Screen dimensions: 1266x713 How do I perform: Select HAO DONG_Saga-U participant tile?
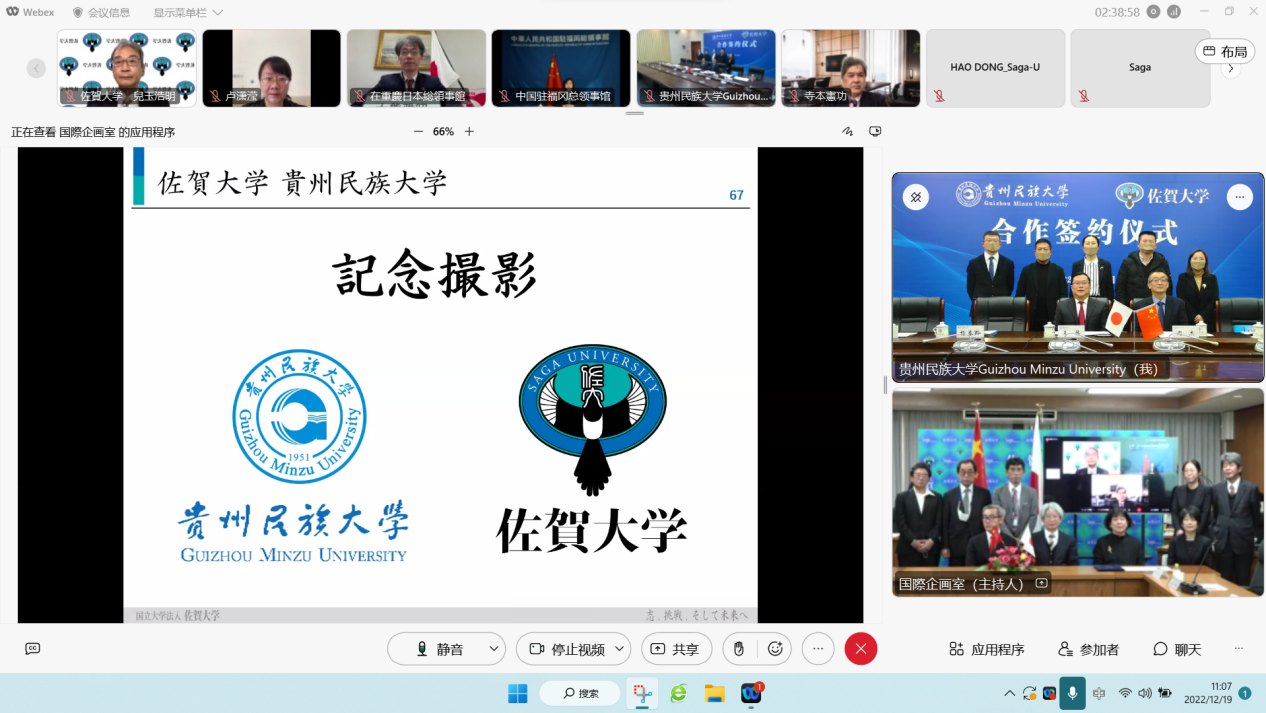coord(995,68)
